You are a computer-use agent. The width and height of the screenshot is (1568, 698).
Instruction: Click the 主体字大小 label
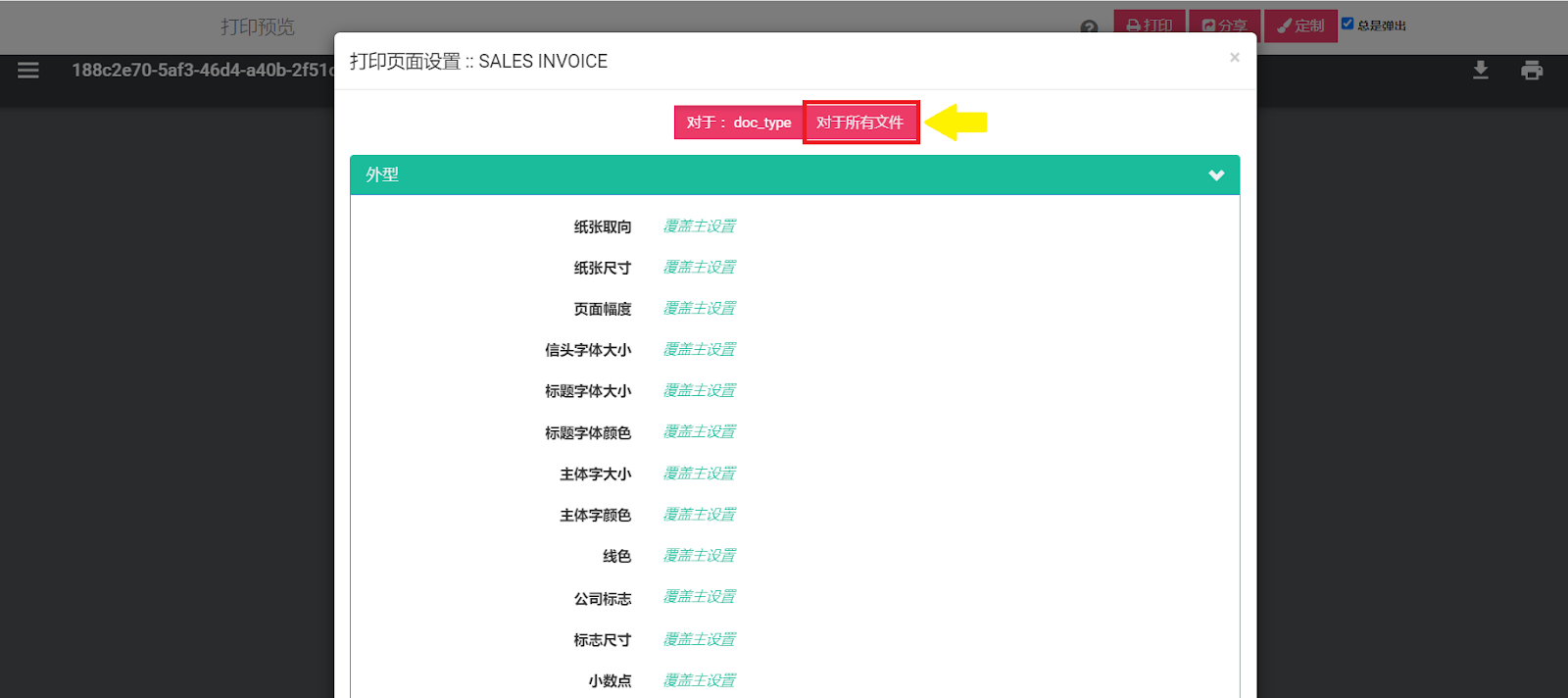click(x=595, y=474)
